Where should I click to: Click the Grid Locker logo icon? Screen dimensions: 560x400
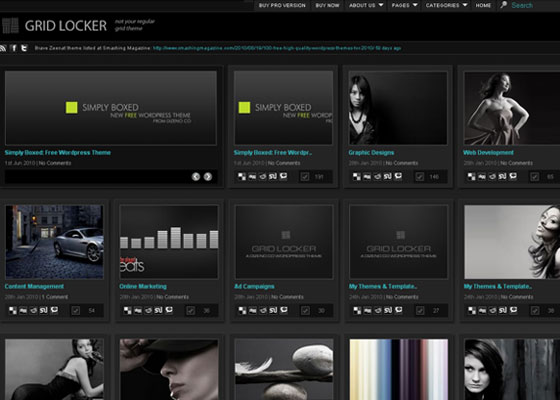(x=10, y=25)
